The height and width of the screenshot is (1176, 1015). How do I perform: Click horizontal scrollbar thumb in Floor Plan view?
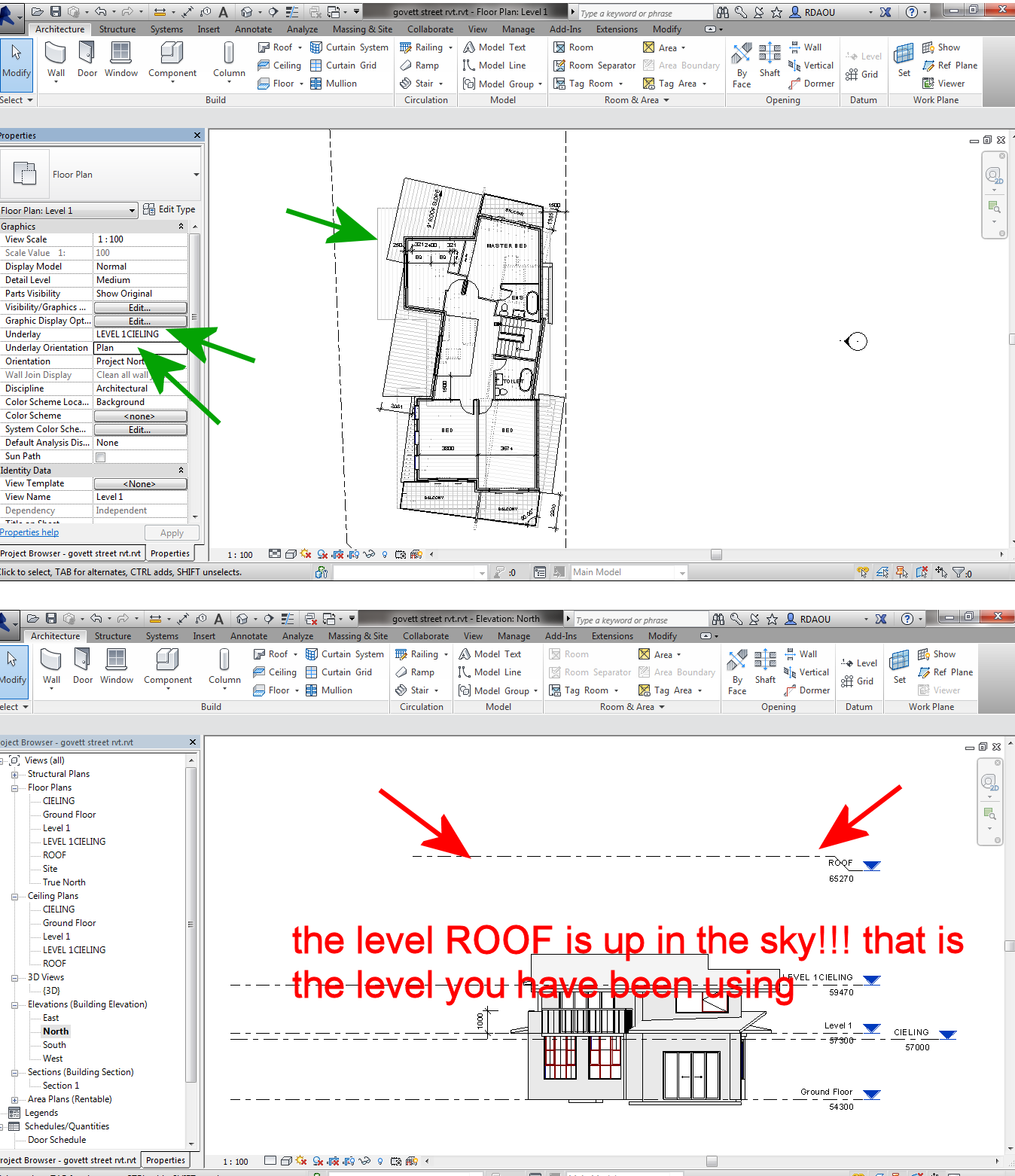coord(716,555)
